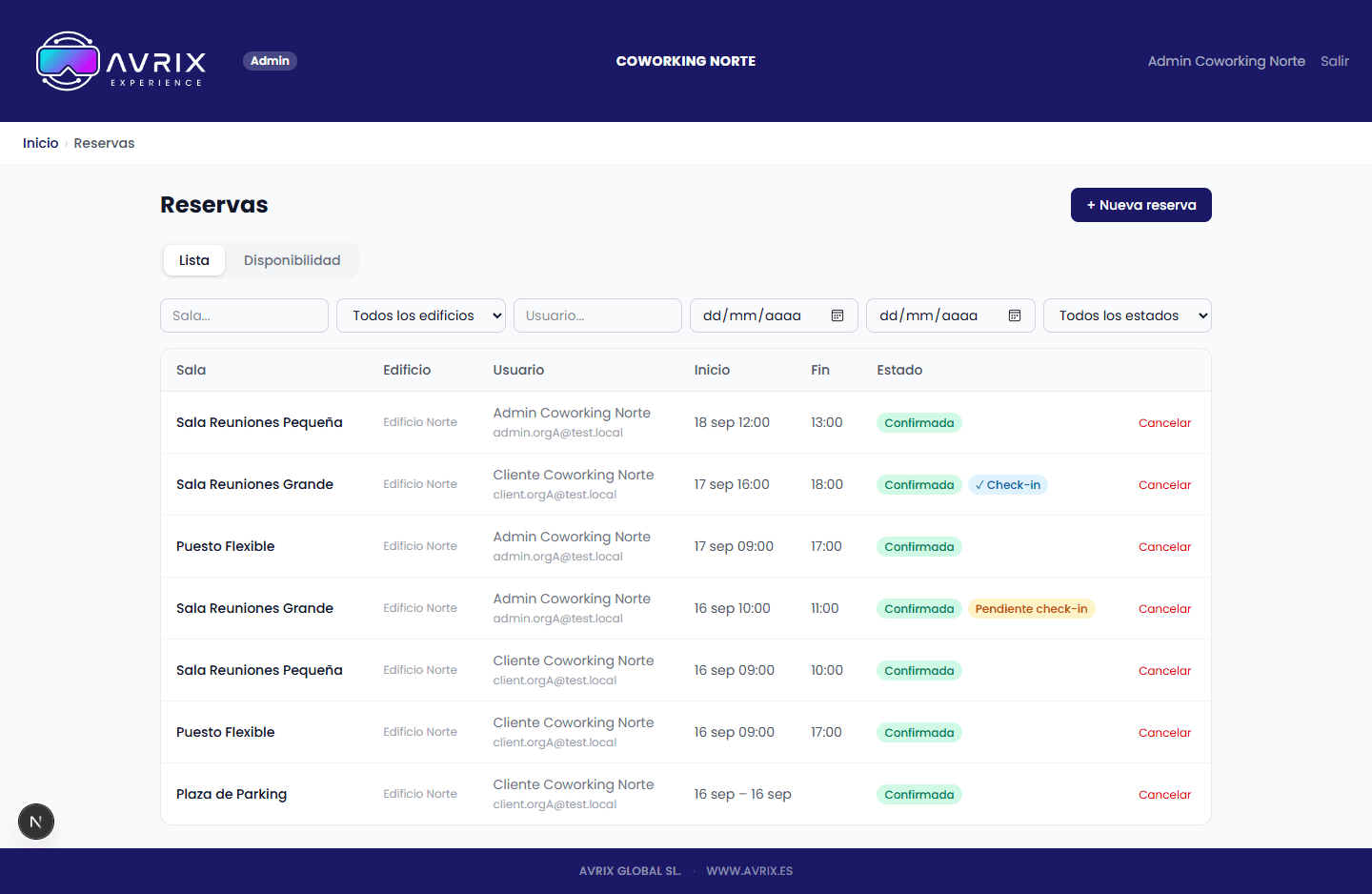Cancel the 16 sep Puesto Flexible reservation
Viewport: 1372px width, 894px height.
click(1165, 733)
